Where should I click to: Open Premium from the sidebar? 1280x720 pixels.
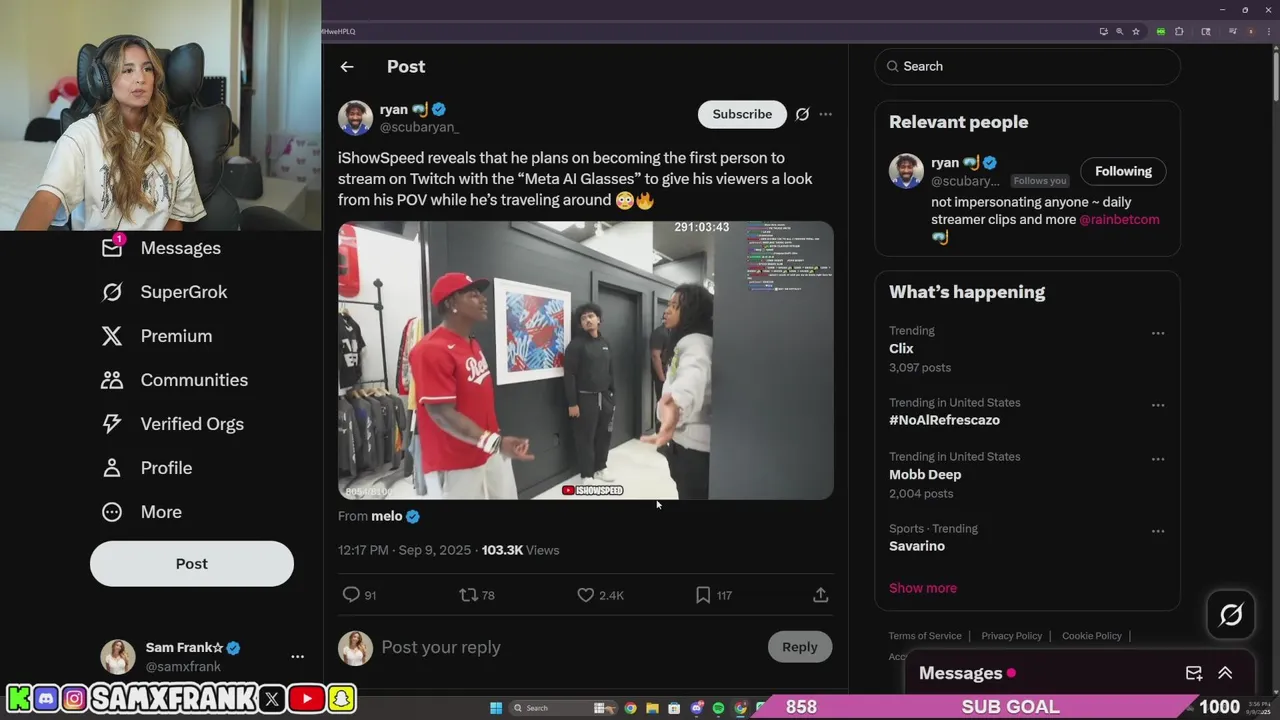[x=158, y=336]
